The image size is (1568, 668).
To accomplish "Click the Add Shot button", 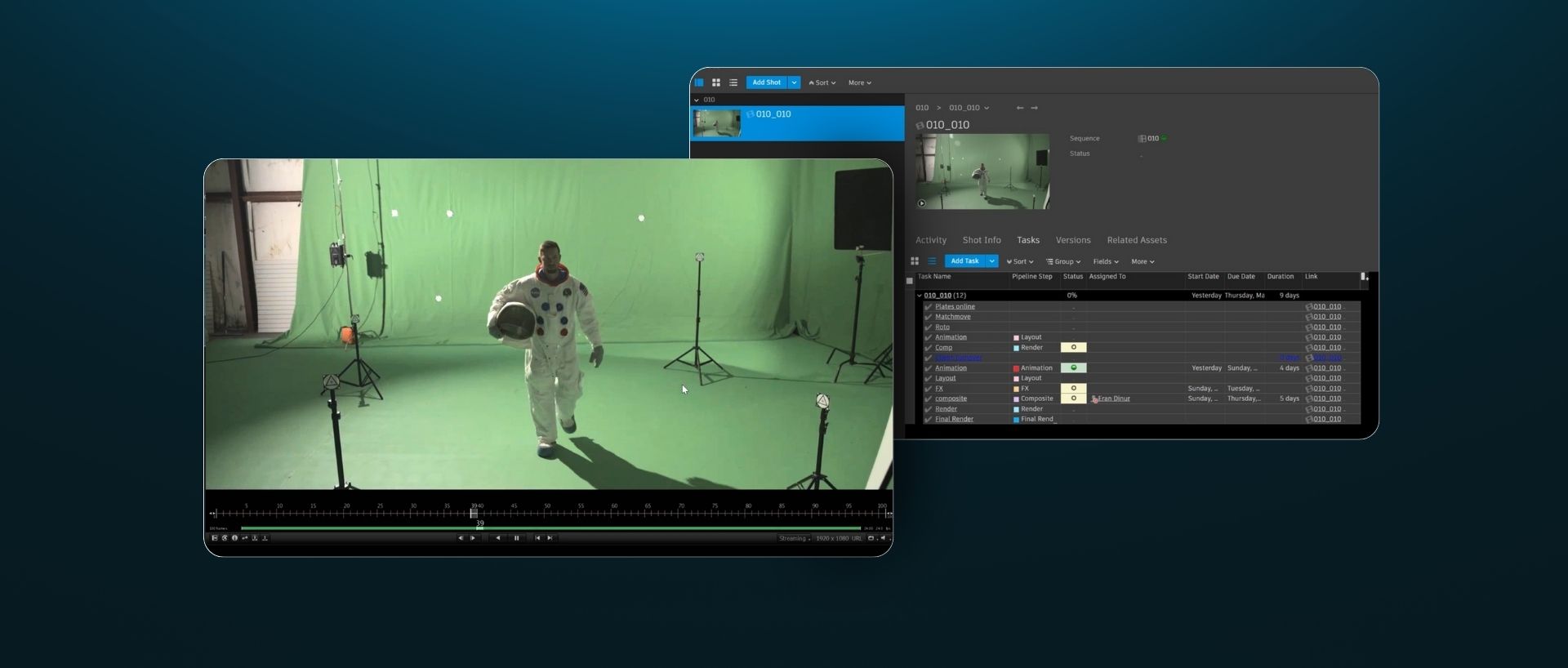I will (767, 82).
